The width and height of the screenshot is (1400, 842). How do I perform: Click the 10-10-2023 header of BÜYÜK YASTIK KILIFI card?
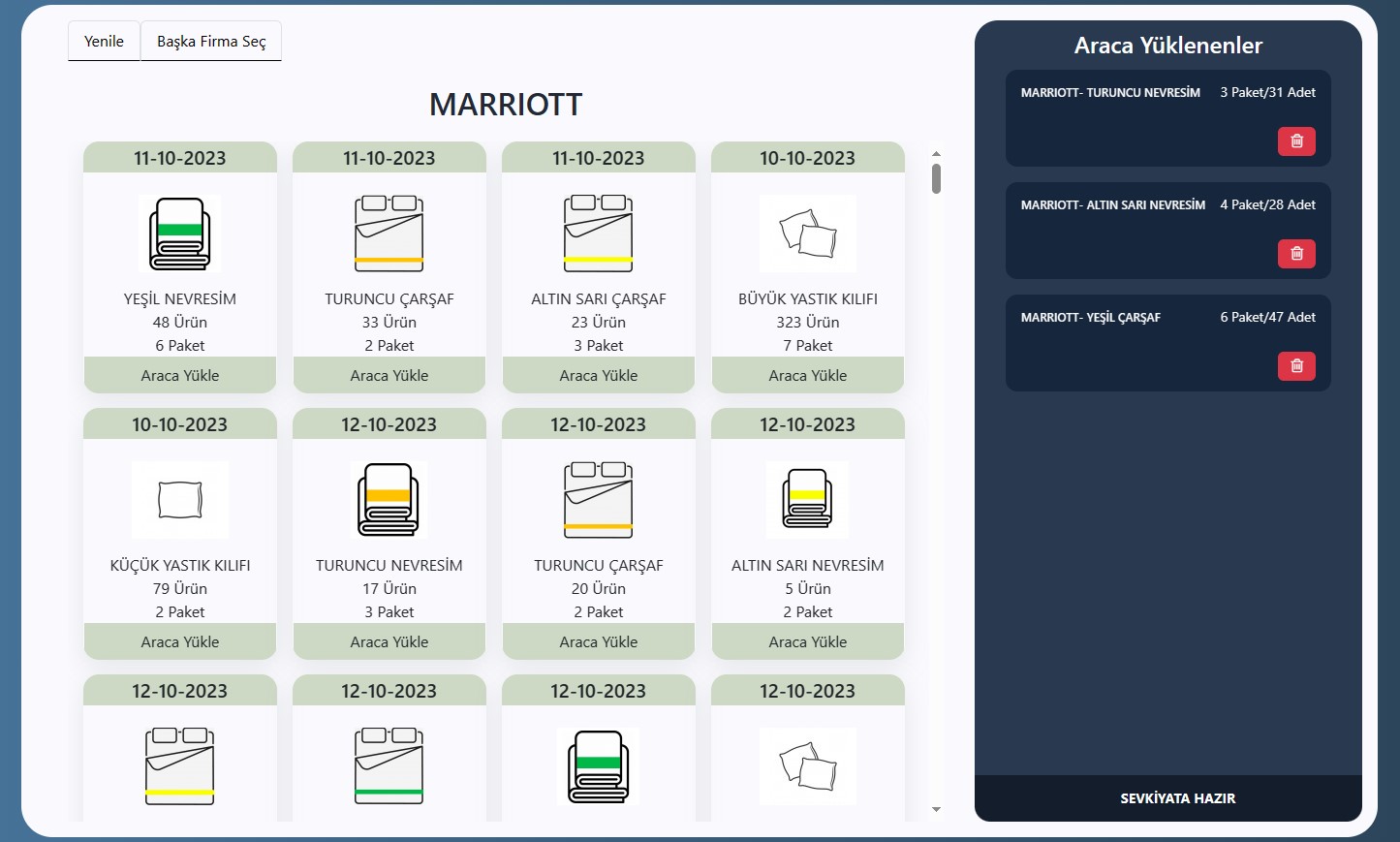808,158
